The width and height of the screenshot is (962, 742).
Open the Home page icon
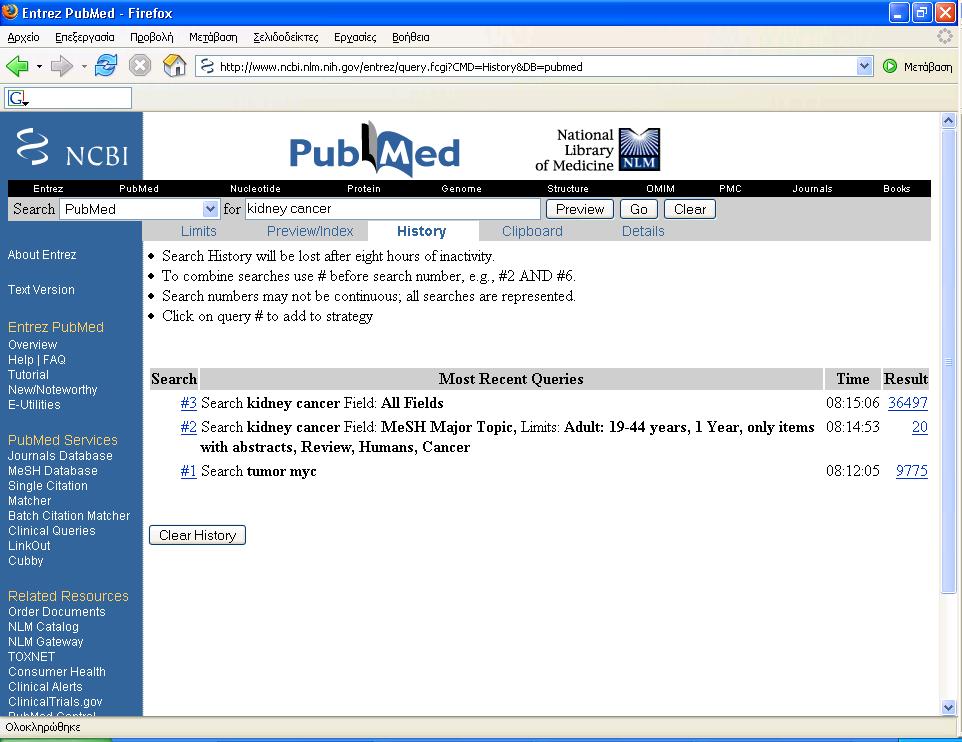tap(175, 66)
